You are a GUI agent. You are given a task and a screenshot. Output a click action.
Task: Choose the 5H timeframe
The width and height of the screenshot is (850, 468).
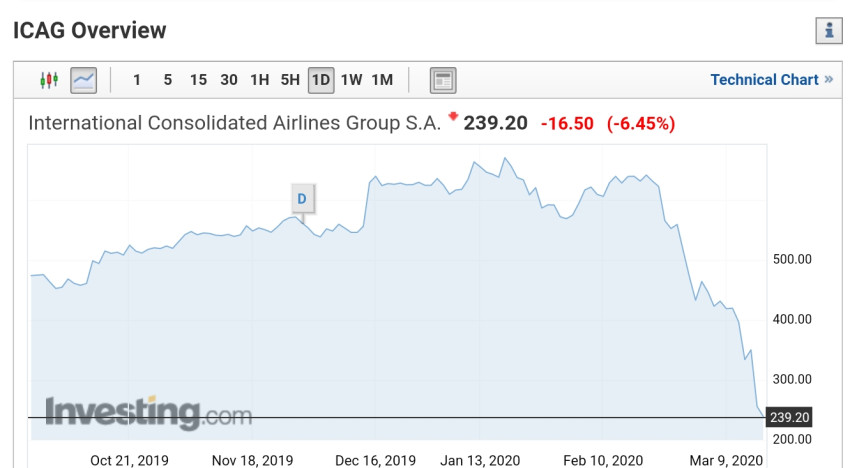[290, 80]
